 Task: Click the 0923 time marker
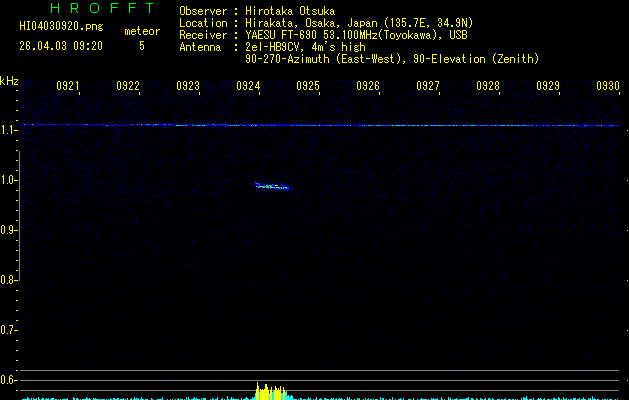tap(188, 85)
